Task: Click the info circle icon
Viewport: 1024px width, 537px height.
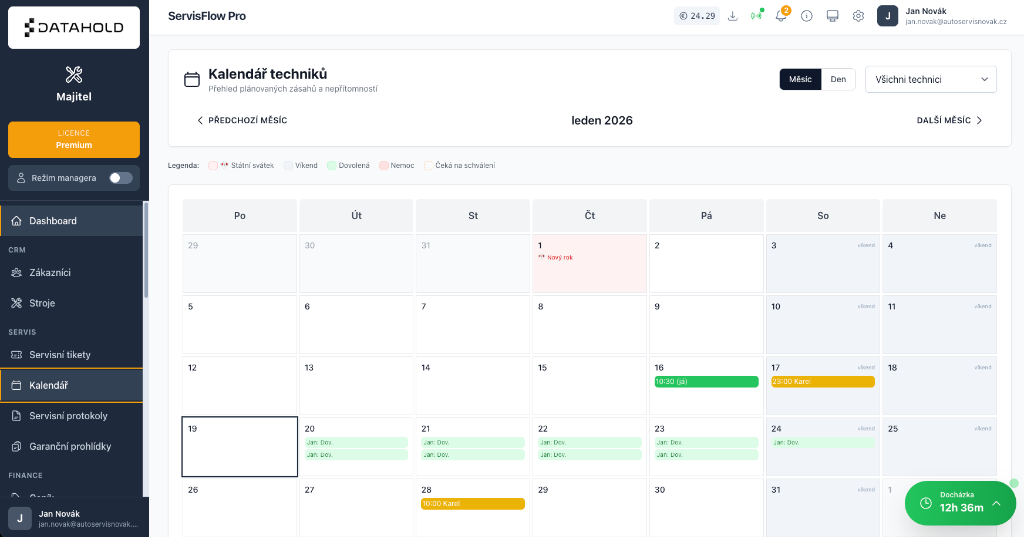Action: (806, 16)
